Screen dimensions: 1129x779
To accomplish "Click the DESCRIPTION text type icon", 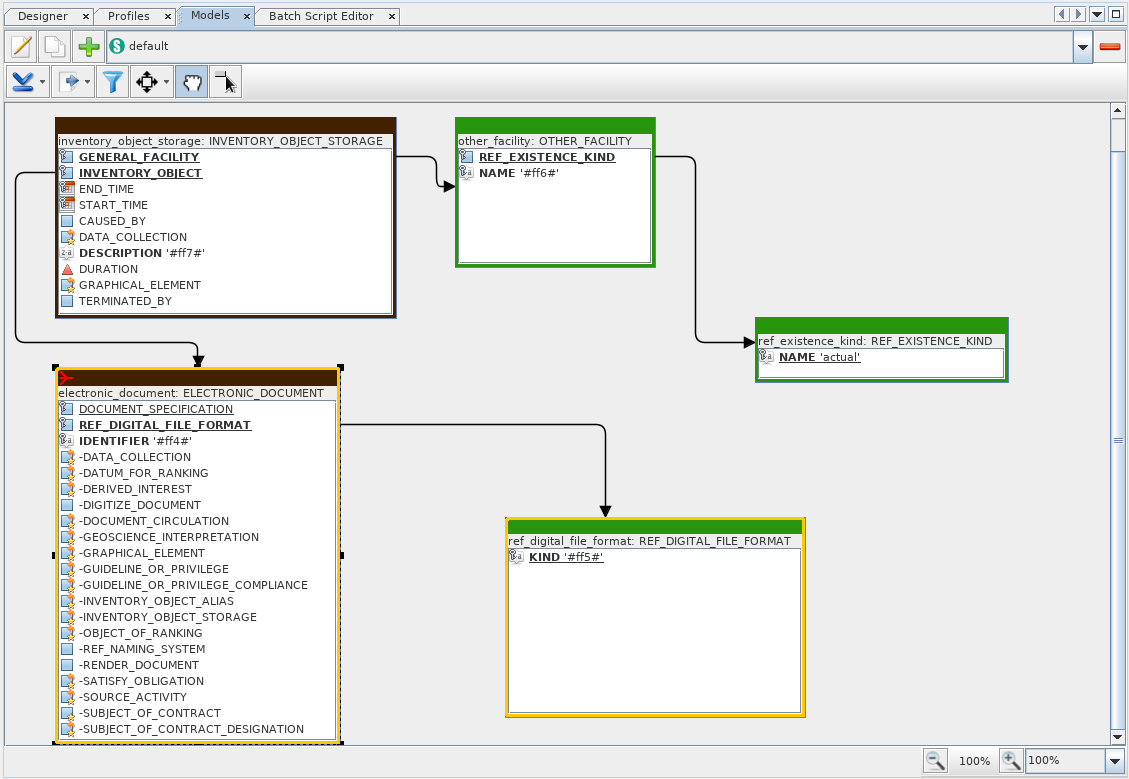I will [67, 253].
